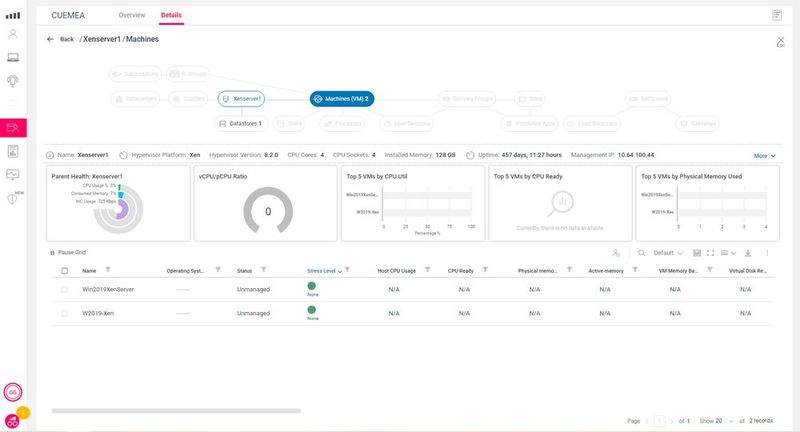The width and height of the screenshot is (800, 432).
Task: Sort by Stress Level column arrow
Action: point(340,271)
